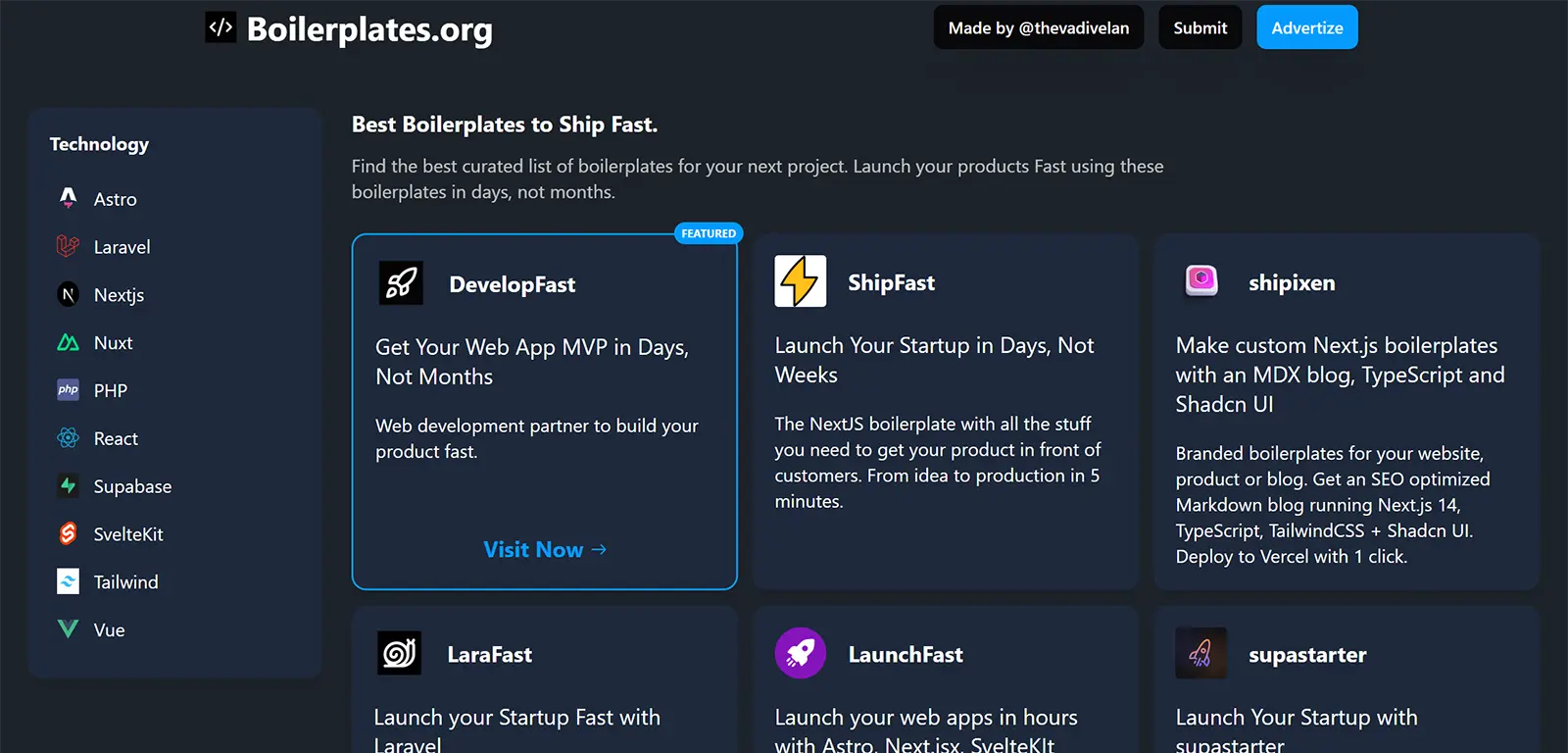Click the Nextjs N logo icon
Image resolution: width=1568 pixels, height=753 pixels.
(68, 294)
